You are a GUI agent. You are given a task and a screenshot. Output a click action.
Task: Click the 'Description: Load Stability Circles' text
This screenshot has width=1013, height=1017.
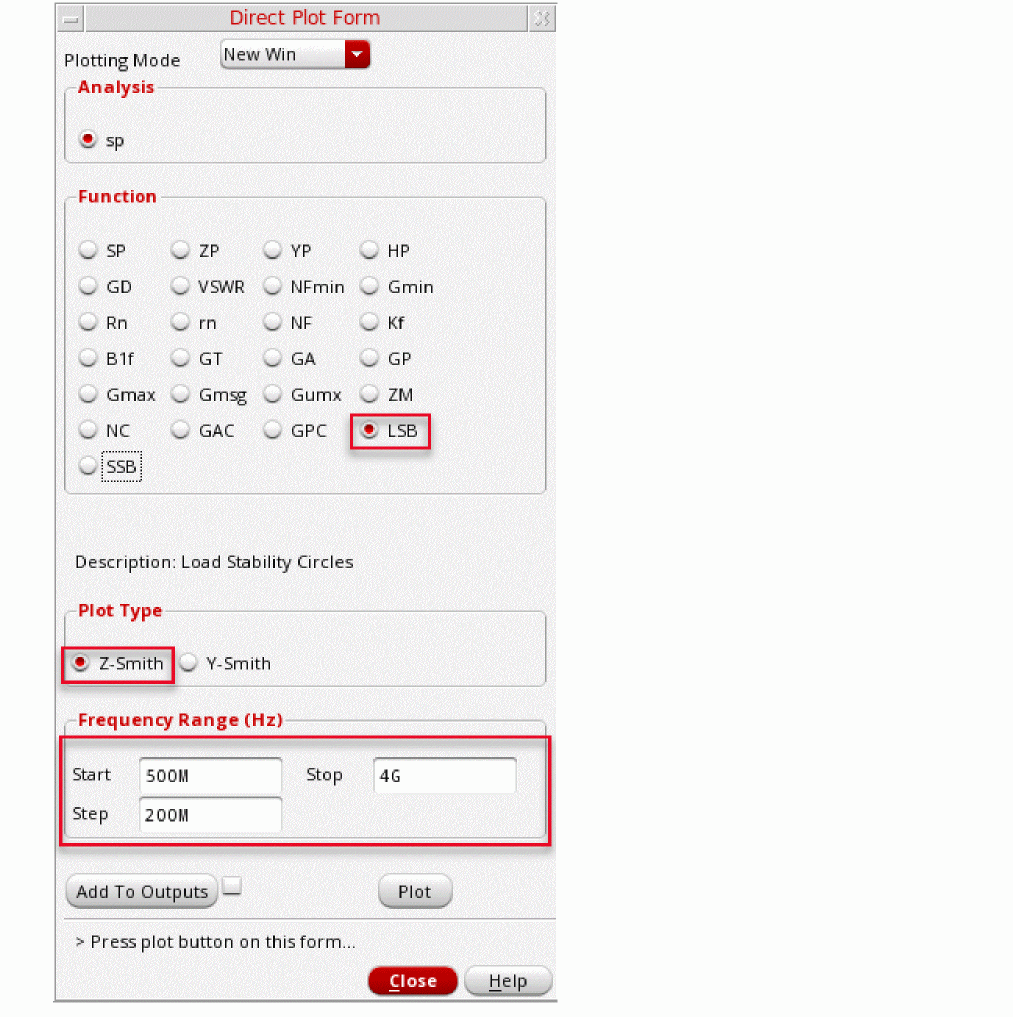(214, 562)
